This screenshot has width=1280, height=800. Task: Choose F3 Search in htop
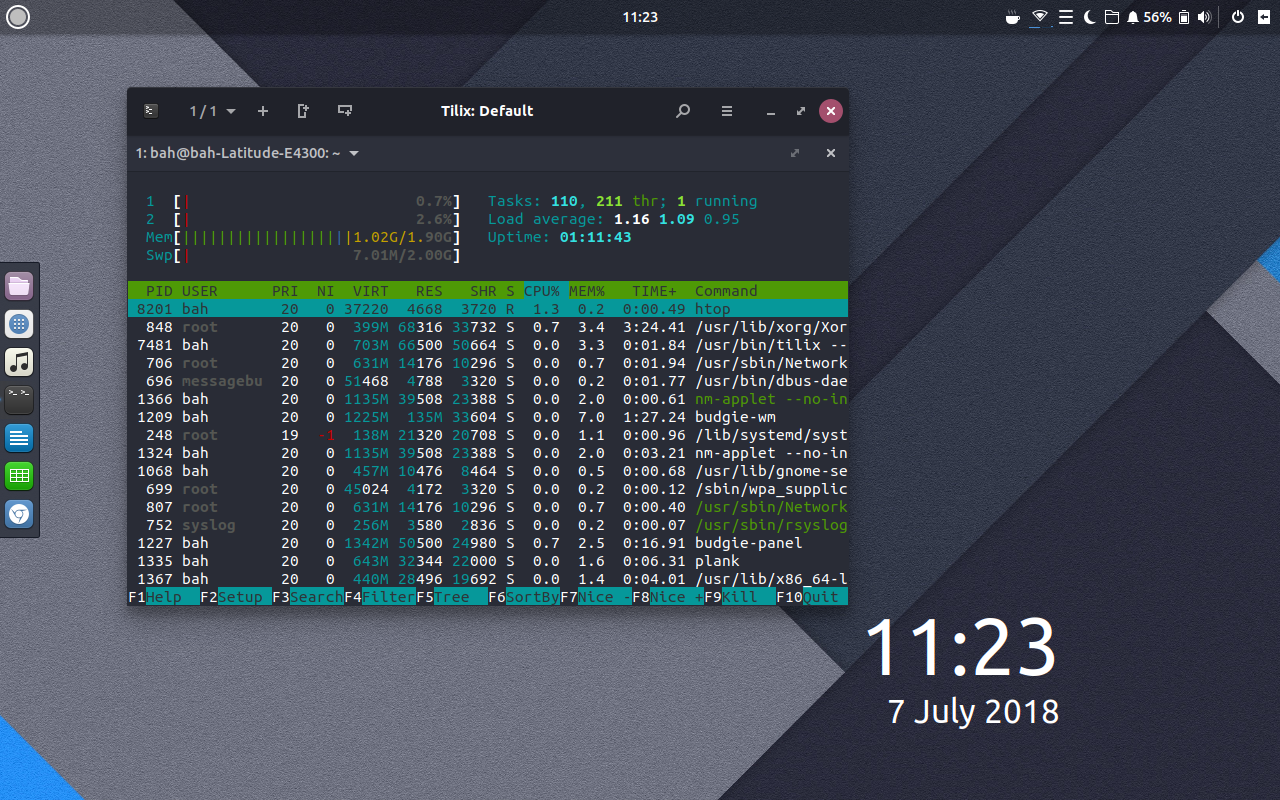click(308, 597)
